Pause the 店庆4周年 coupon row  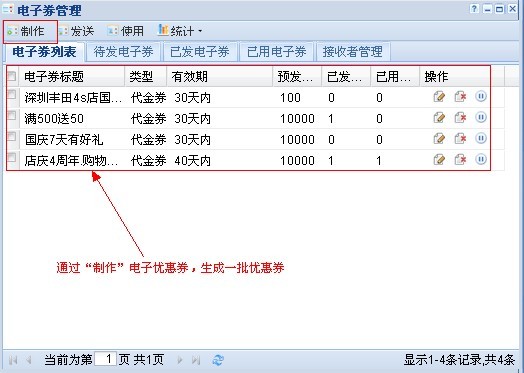click(481, 159)
